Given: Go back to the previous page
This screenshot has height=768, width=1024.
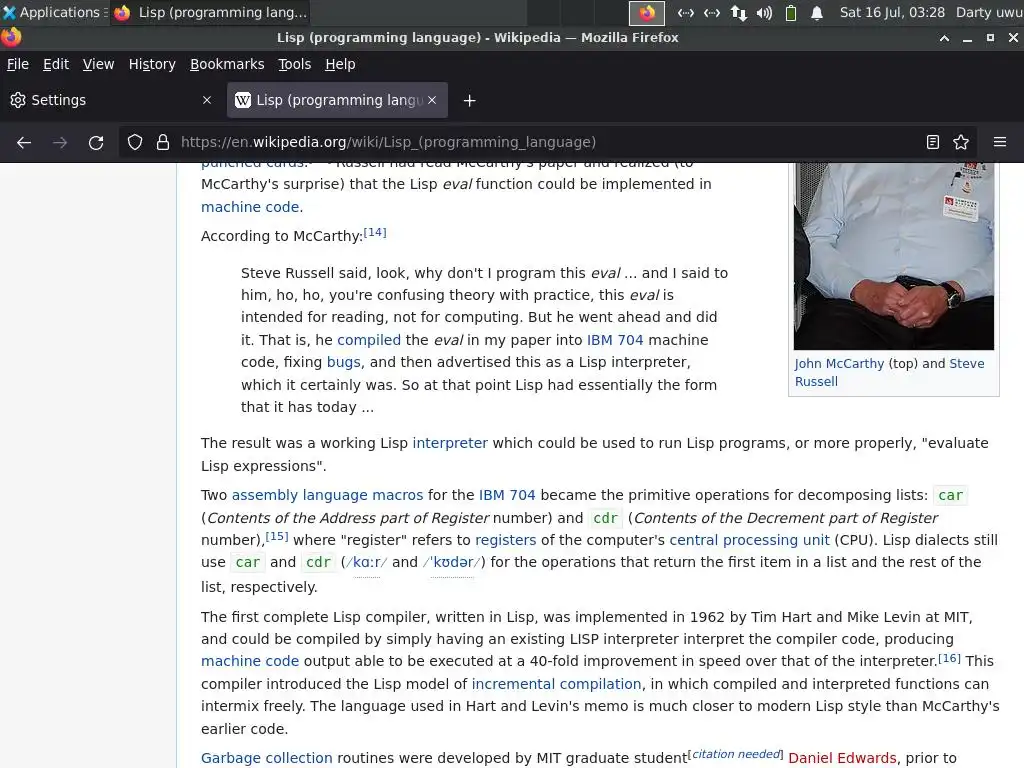Looking at the screenshot, I should 24,142.
